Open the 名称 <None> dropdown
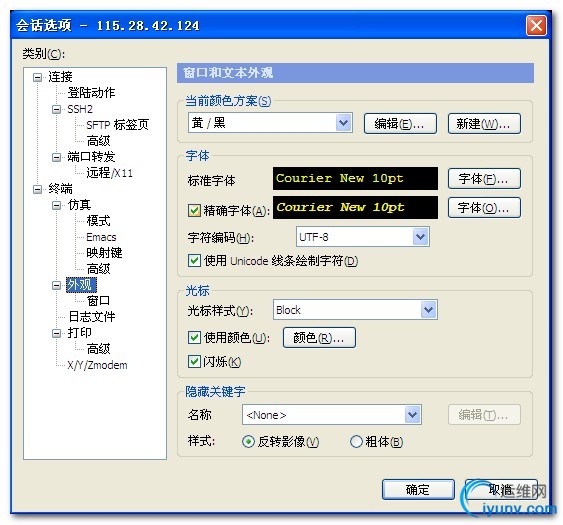This screenshot has width=563, height=525. tap(413, 415)
